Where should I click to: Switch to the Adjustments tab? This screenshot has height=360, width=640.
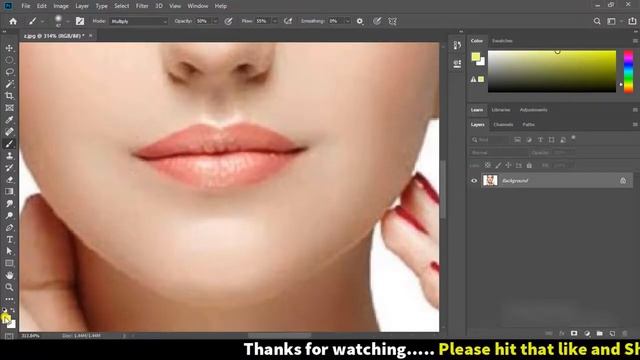click(x=533, y=110)
